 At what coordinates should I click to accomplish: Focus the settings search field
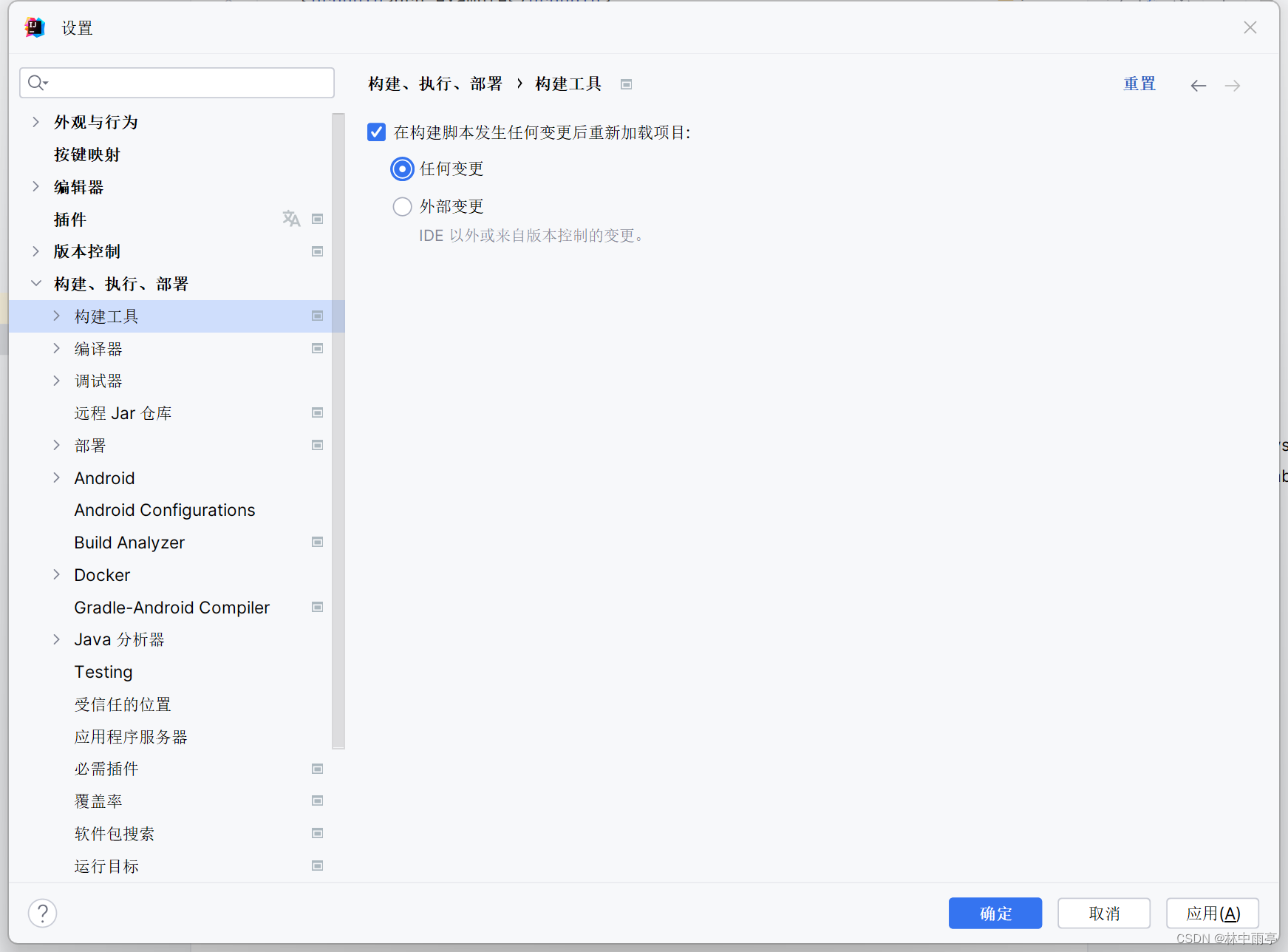pyautogui.click(x=177, y=83)
